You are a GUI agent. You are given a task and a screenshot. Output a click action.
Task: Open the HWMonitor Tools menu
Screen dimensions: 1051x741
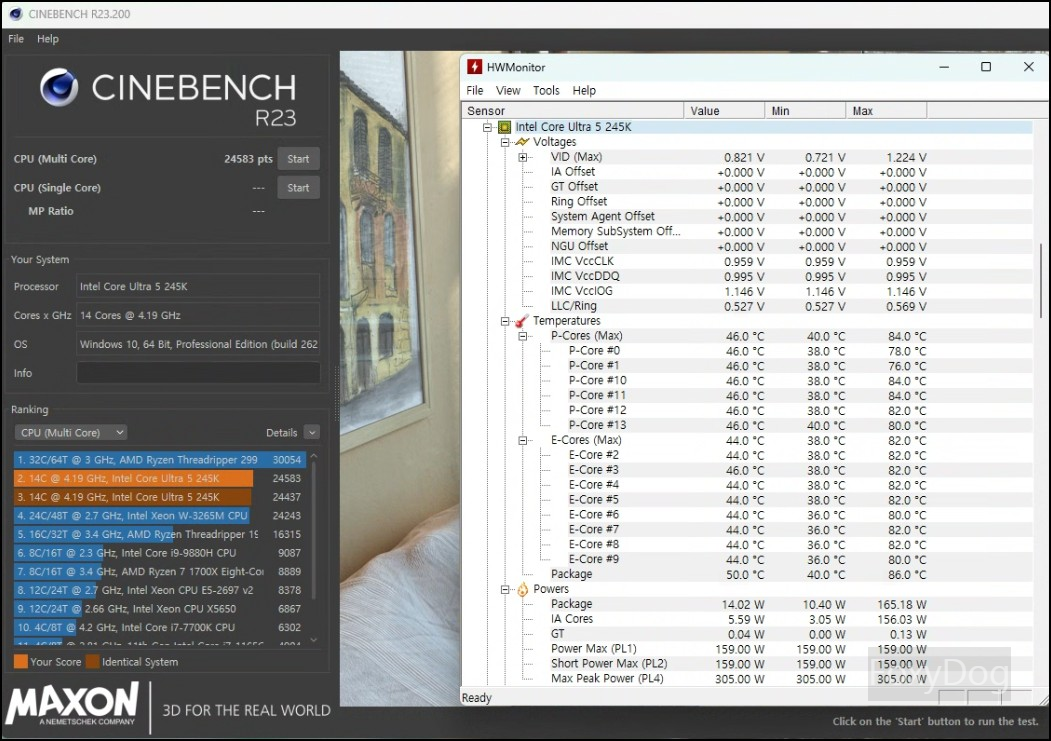(546, 90)
